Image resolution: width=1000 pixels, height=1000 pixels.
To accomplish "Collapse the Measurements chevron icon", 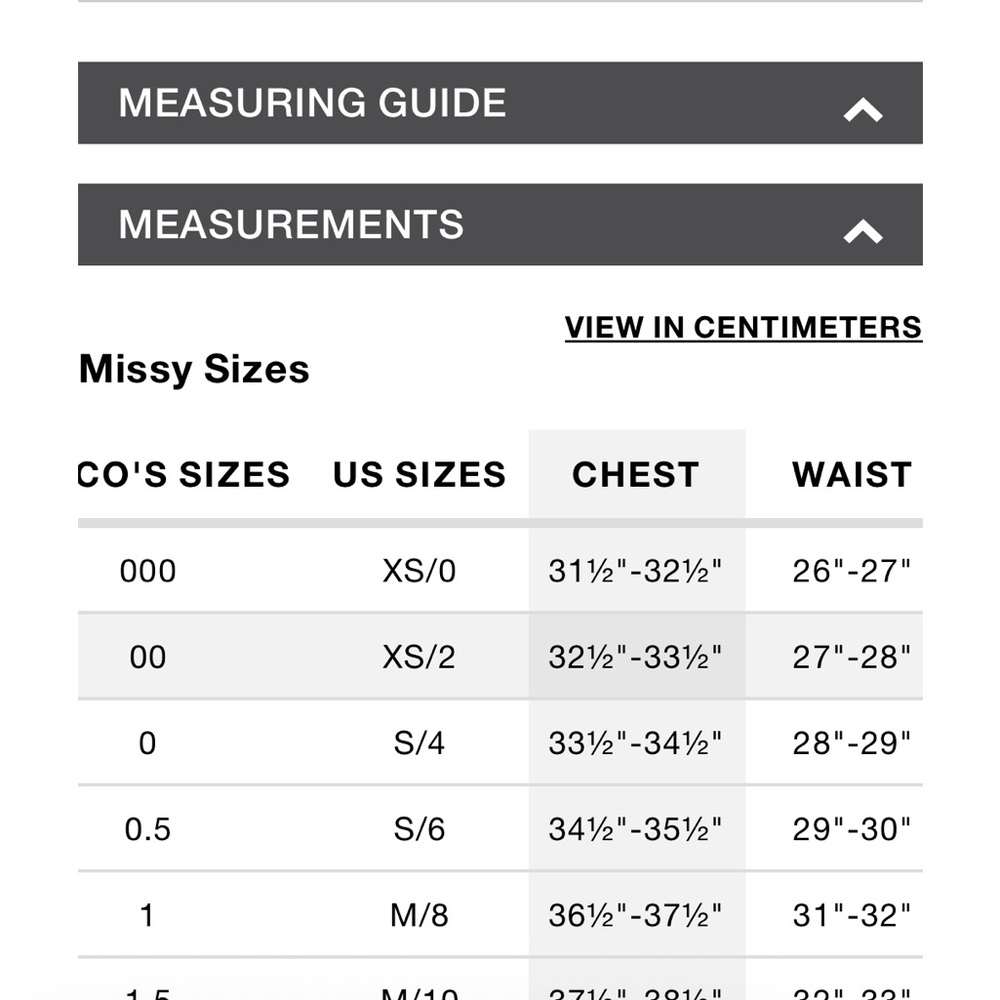I will coord(862,231).
